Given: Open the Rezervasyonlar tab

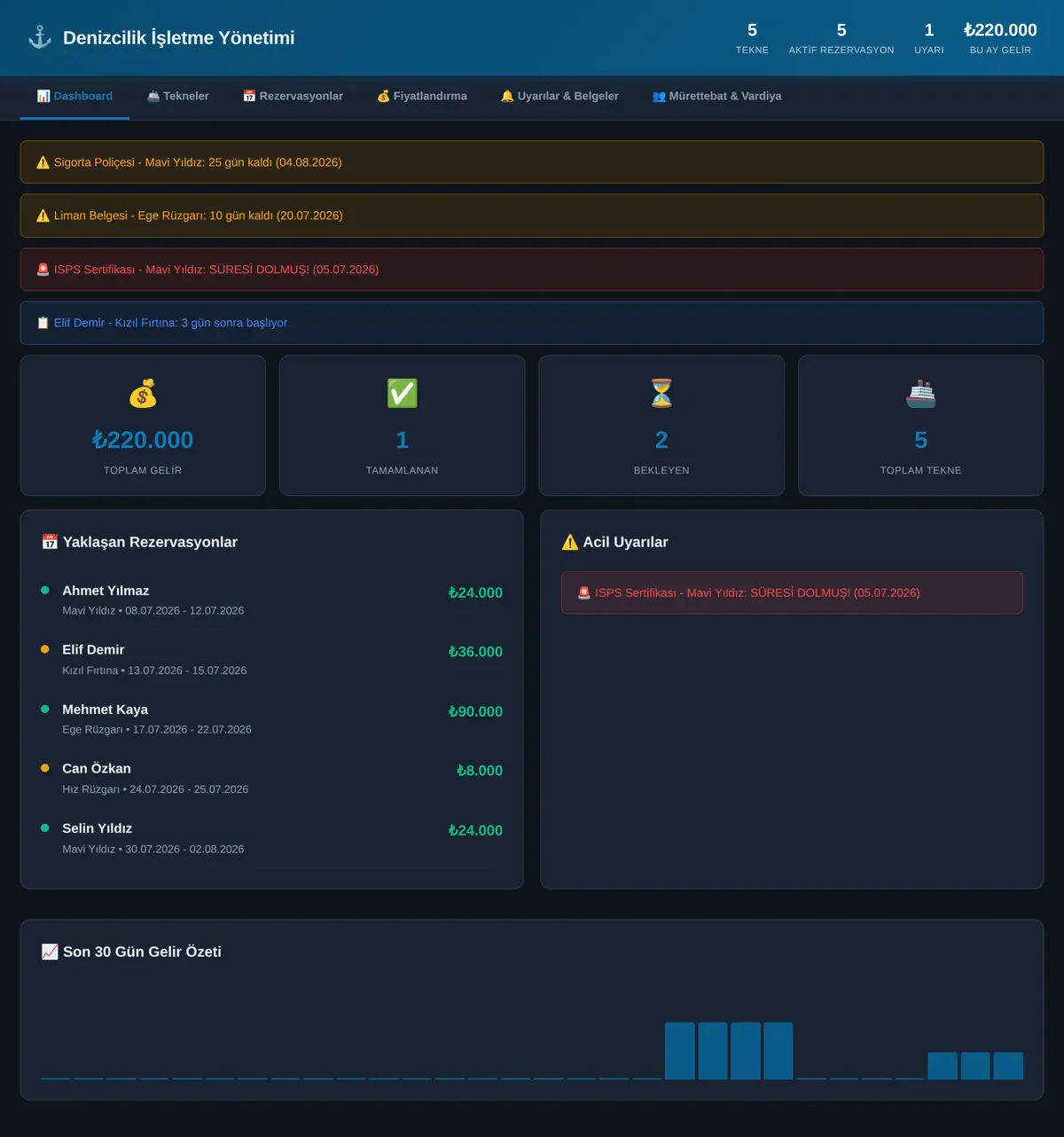Looking at the screenshot, I should (293, 96).
